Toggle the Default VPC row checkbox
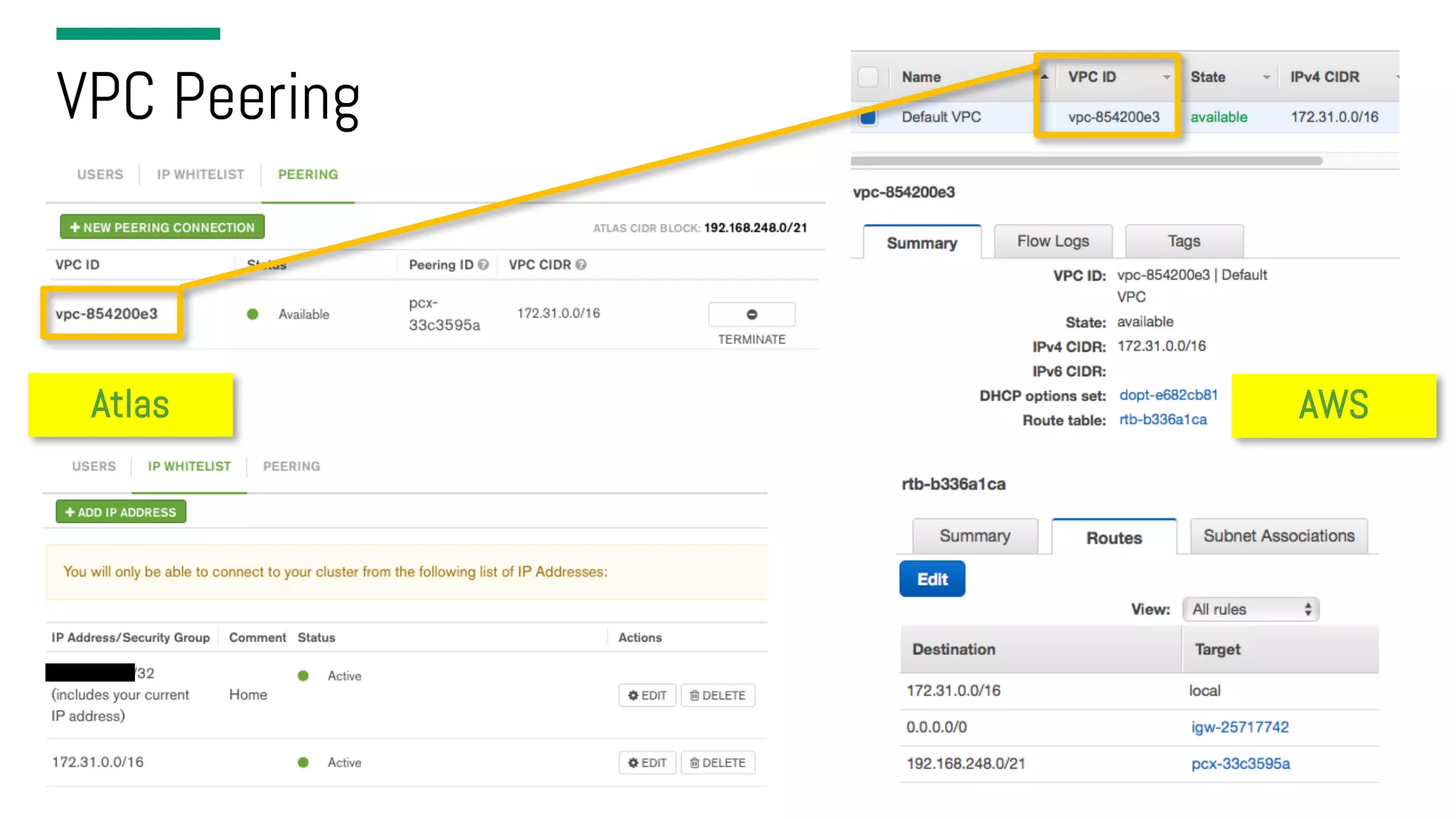 (x=868, y=117)
